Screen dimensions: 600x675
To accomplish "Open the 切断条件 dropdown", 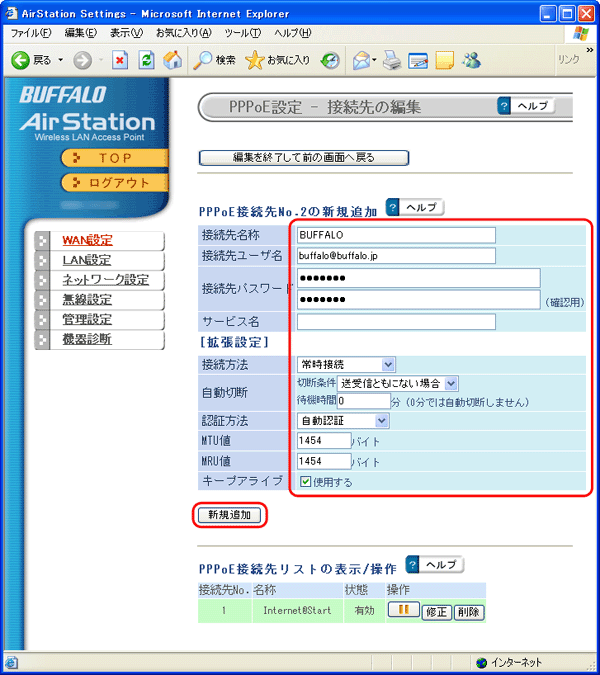I will coord(398,383).
